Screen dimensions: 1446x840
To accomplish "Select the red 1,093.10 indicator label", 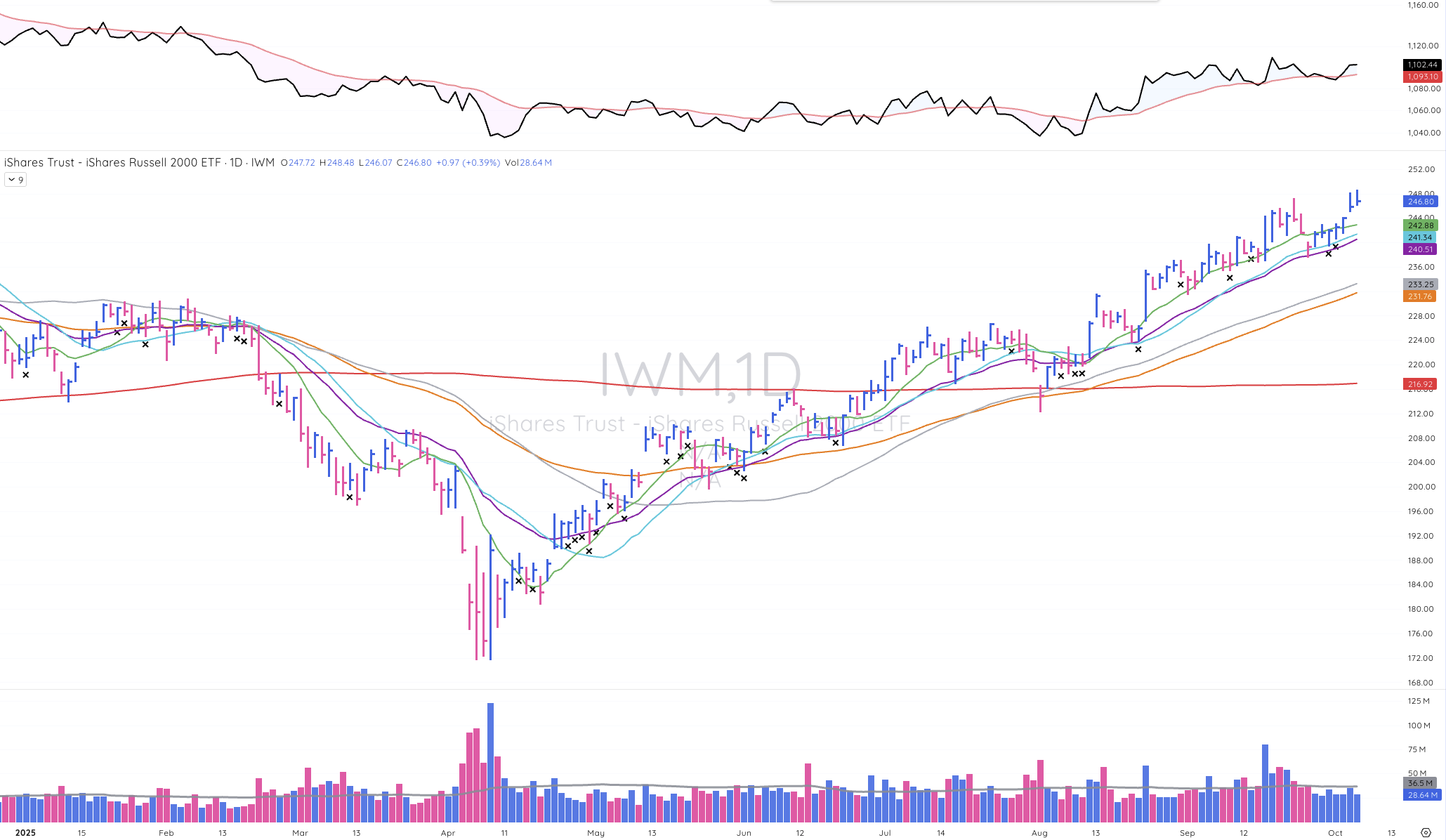I will (x=1421, y=77).
